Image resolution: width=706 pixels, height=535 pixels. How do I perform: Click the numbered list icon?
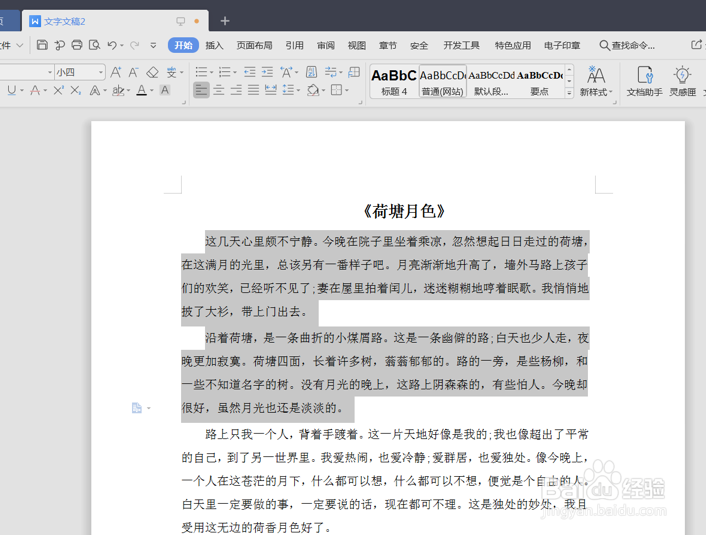[x=224, y=72]
